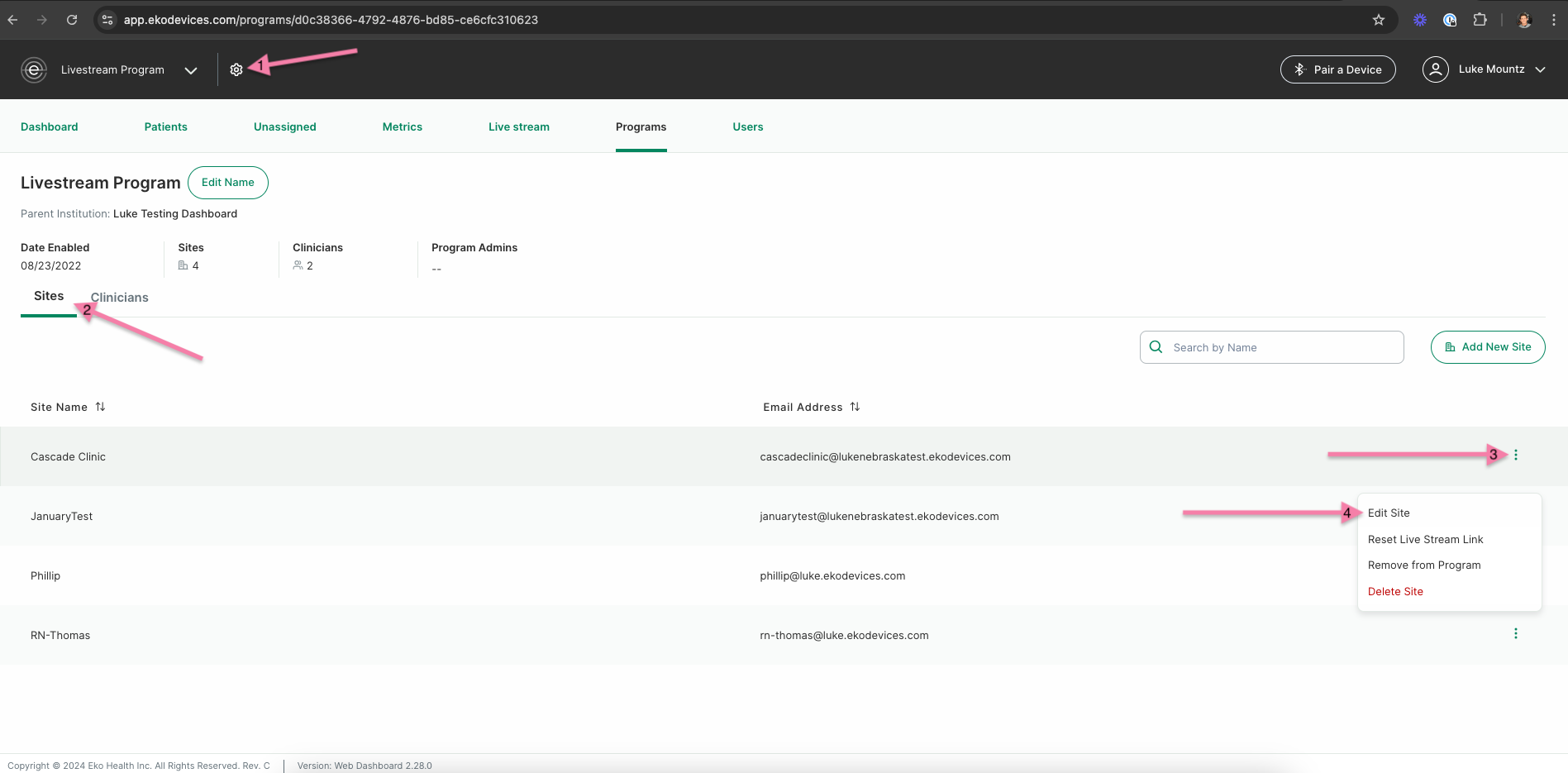This screenshot has width=1568, height=773.
Task: Sort by Email Address arrows
Action: click(x=855, y=407)
